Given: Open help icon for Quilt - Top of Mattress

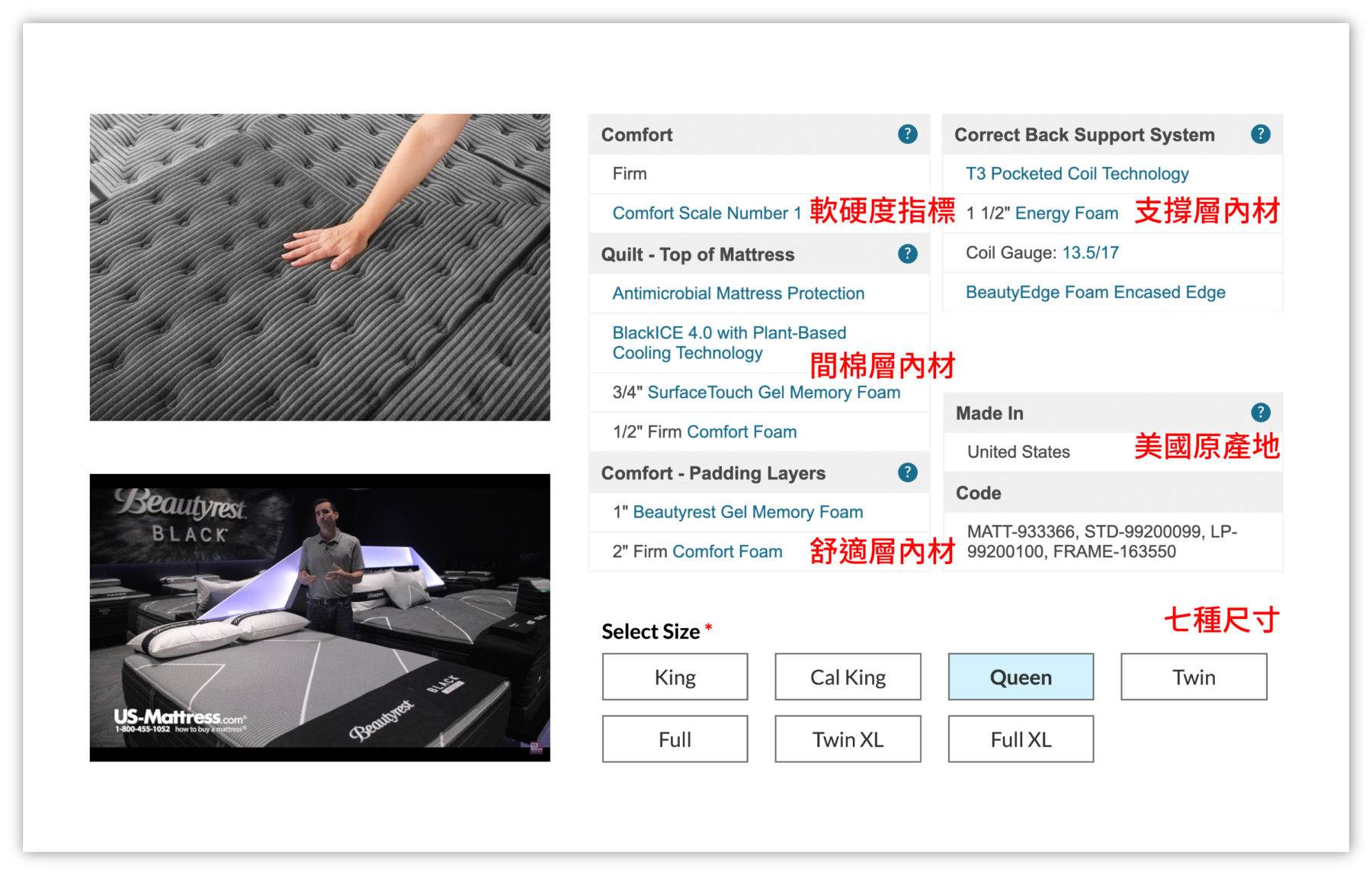Looking at the screenshot, I should click(x=907, y=254).
